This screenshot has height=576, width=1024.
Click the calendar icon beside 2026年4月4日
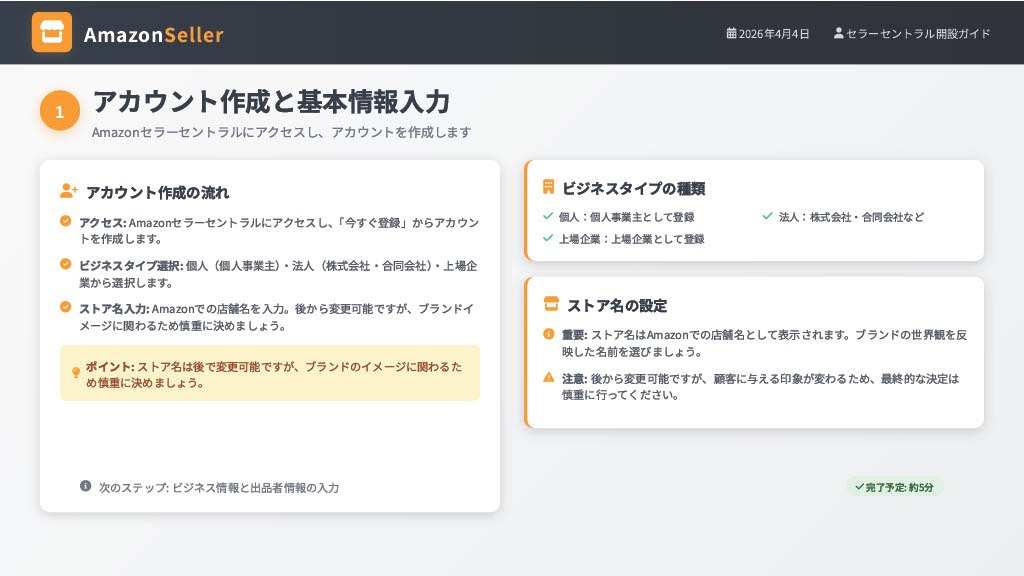pos(731,33)
